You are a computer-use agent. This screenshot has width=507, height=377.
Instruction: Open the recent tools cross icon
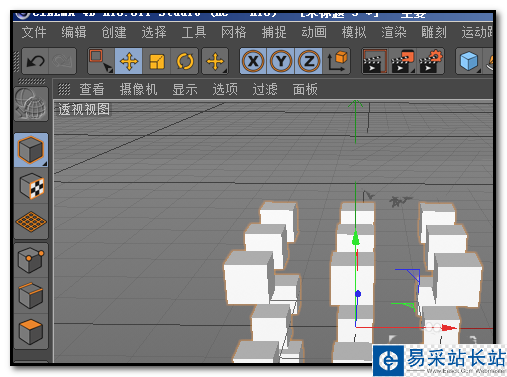(215, 61)
